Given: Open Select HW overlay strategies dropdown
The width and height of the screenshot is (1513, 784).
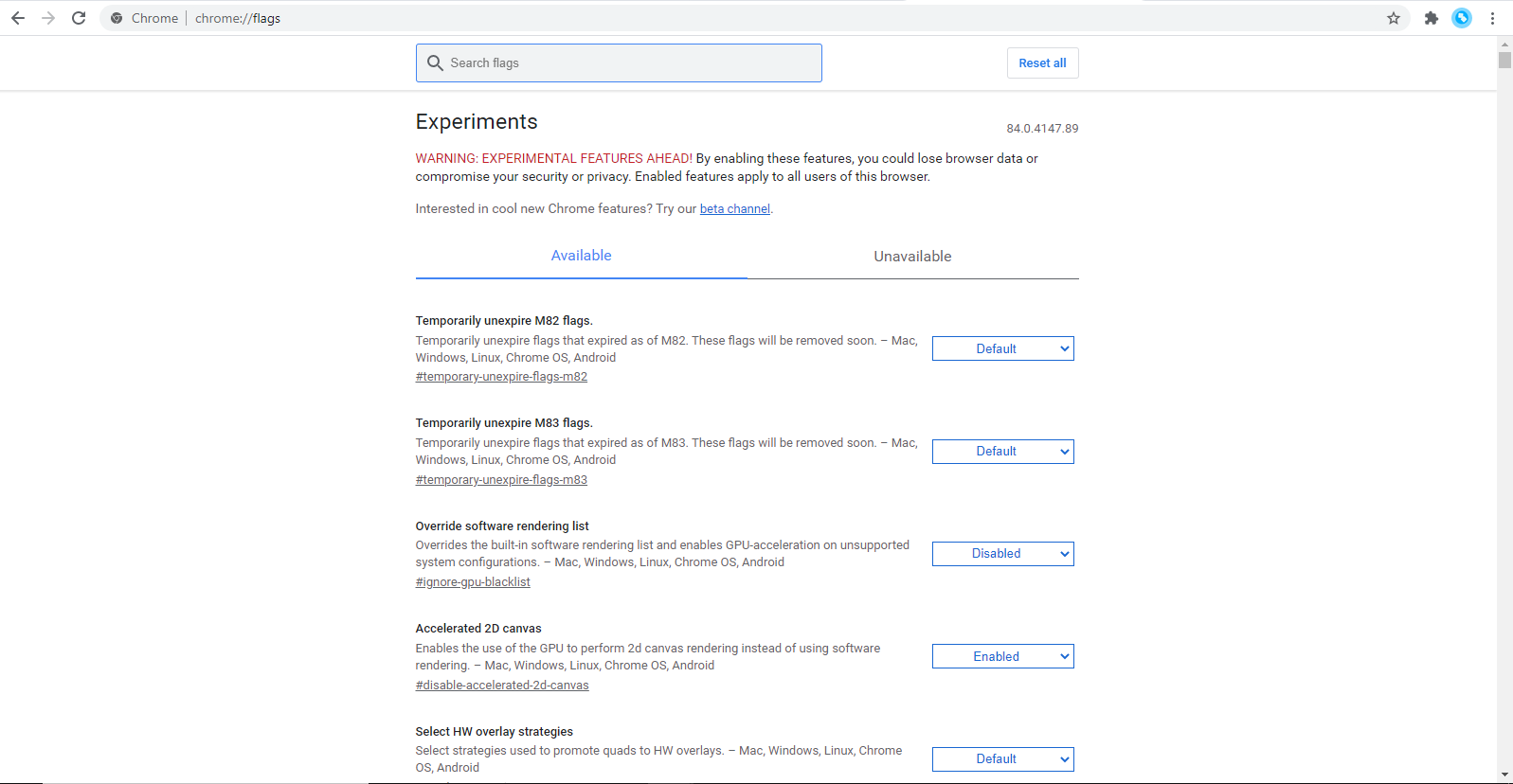Looking at the screenshot, I should point(1002,759).
